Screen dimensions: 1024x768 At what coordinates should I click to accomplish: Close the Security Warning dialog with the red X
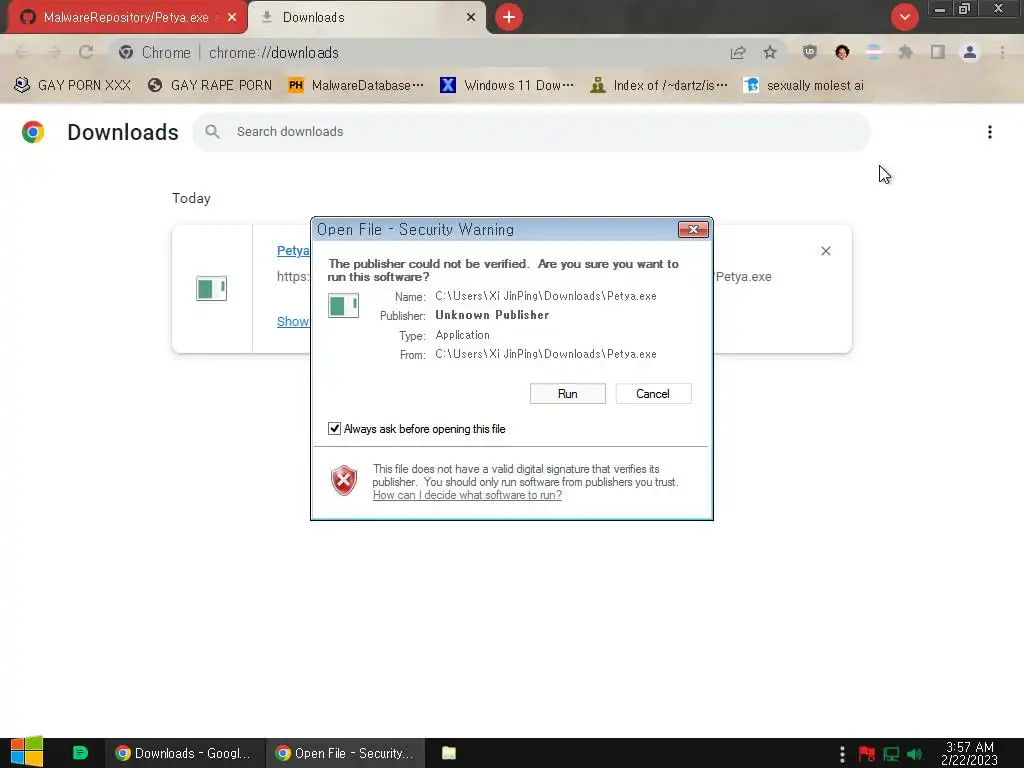click(693, 229)
